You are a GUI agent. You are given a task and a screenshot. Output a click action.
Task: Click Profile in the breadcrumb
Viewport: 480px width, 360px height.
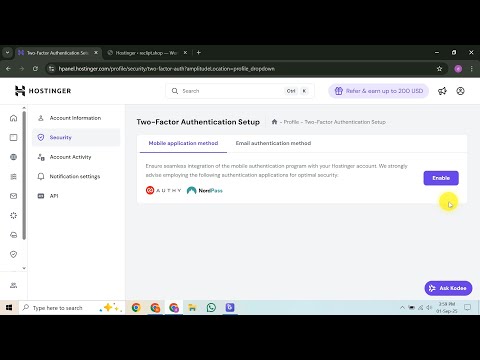291,122
